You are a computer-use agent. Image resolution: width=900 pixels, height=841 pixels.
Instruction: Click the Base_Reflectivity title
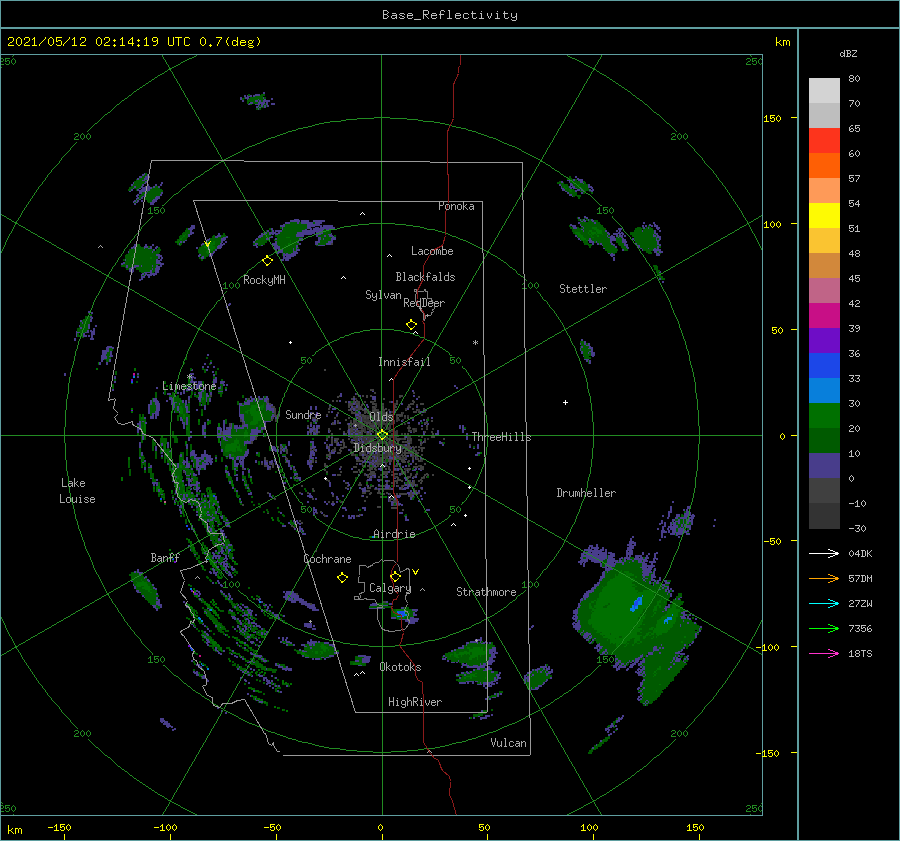click(x=450, y=15)
